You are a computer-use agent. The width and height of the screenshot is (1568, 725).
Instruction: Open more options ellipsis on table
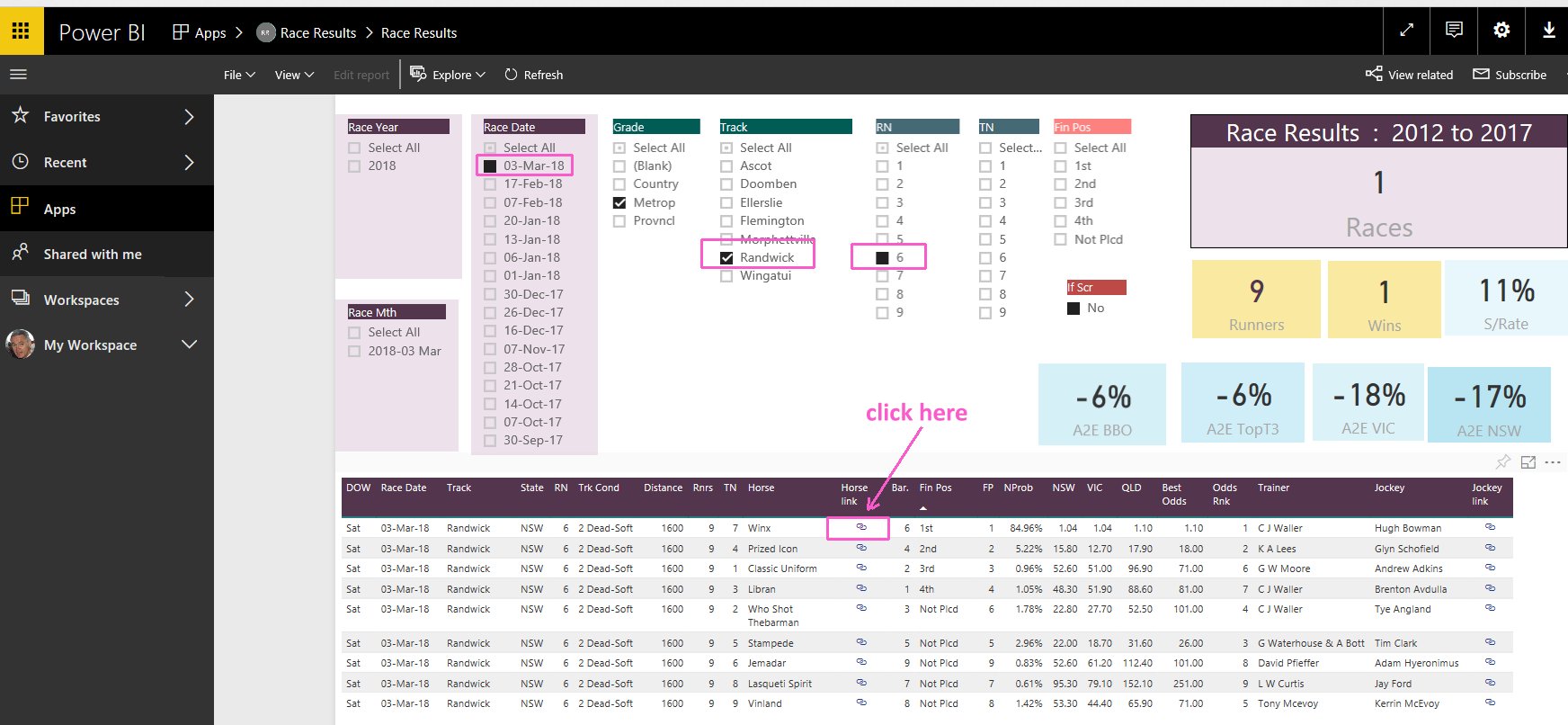click(1553, 462)
